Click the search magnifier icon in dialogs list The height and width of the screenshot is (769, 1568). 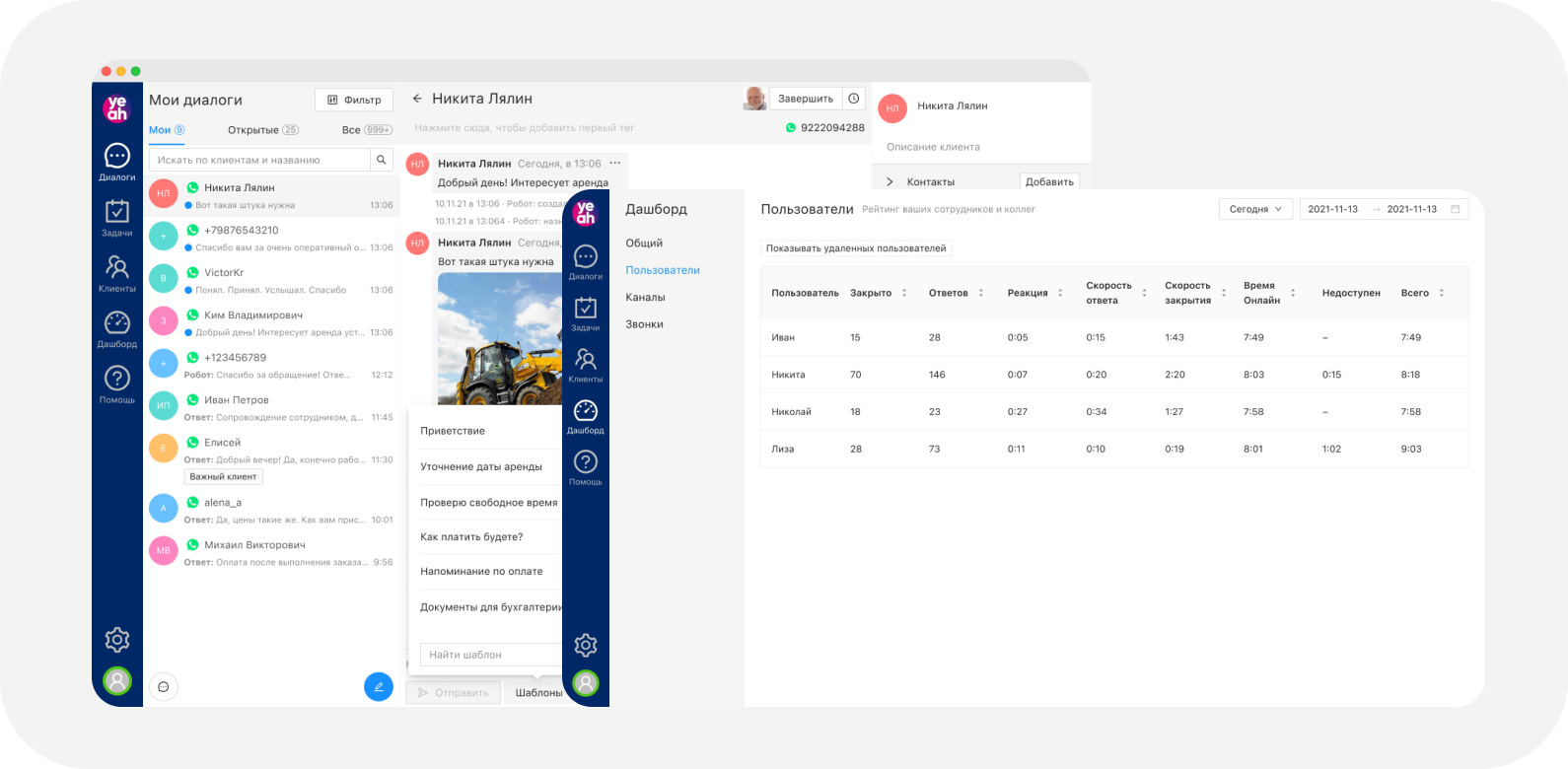(382, 160)
